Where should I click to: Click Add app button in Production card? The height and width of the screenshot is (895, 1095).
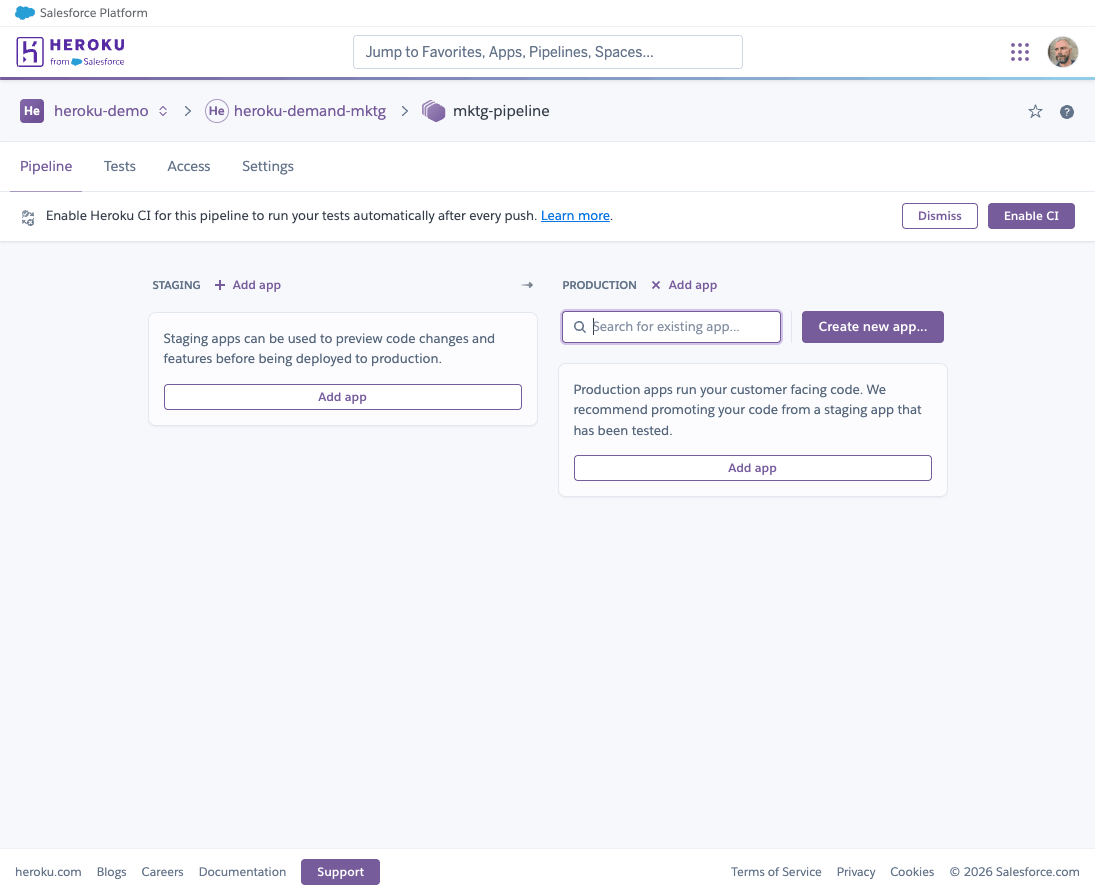tap(752, 468)
